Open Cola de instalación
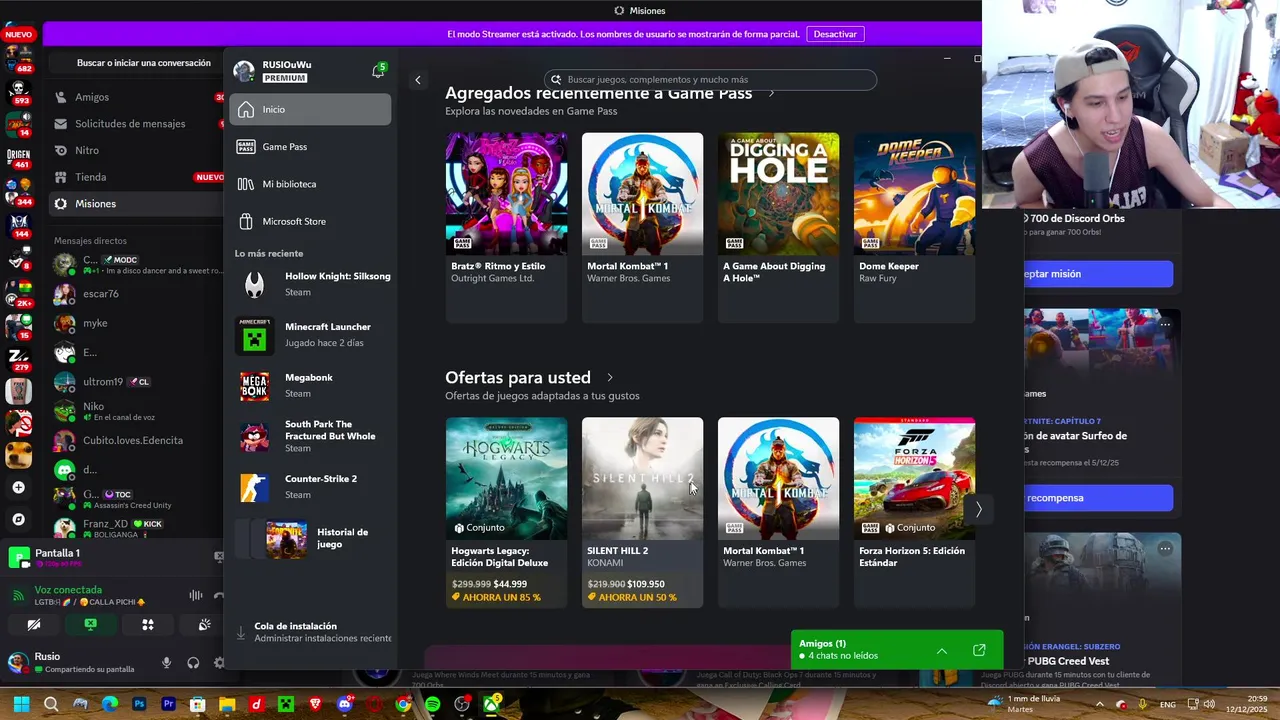 click(x=313, y=632)
